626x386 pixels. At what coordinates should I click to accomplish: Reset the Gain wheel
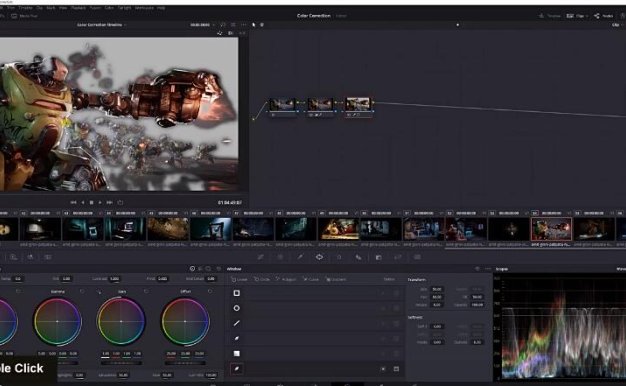146,291
